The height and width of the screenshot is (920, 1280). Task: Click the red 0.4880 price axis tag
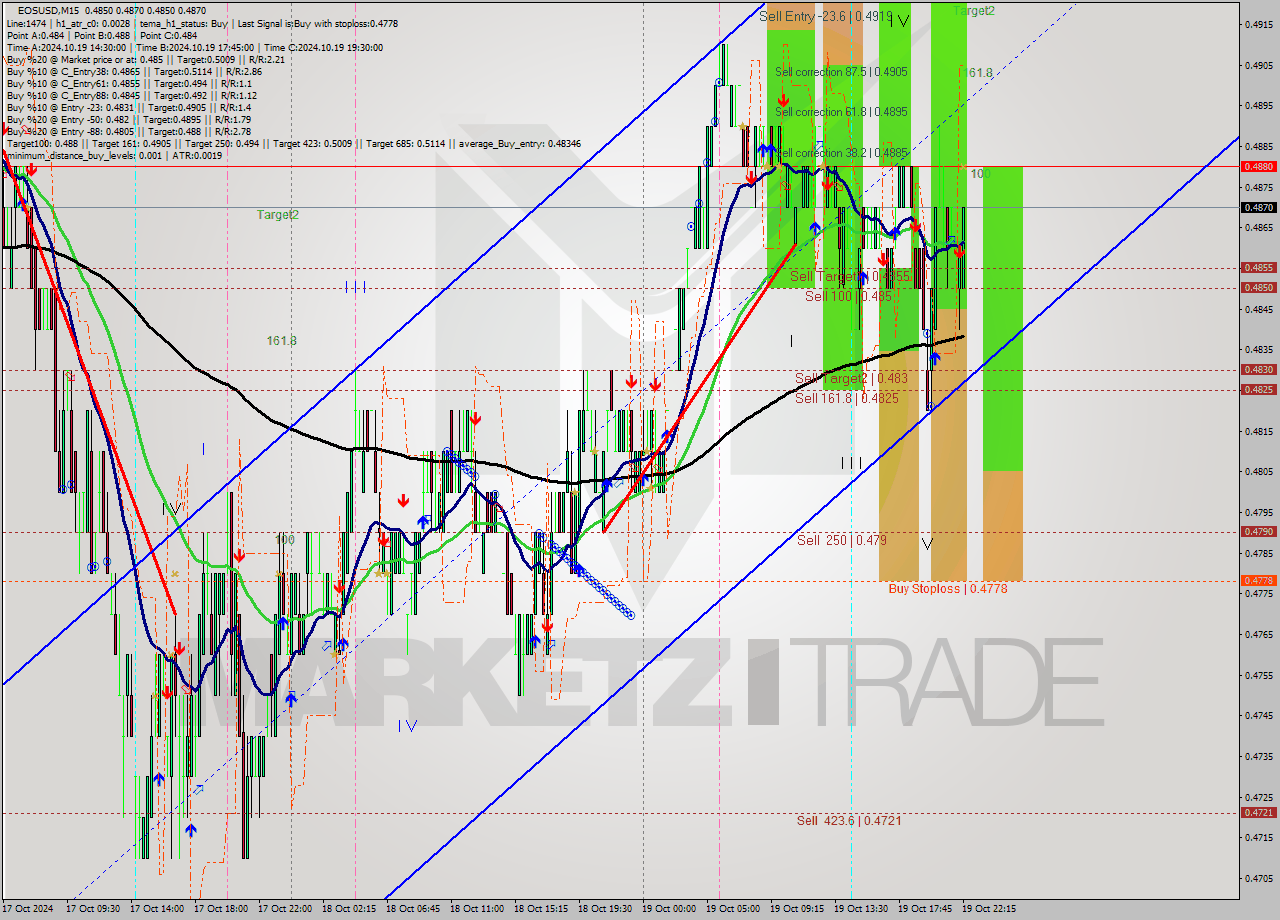tap(1258, 167)
